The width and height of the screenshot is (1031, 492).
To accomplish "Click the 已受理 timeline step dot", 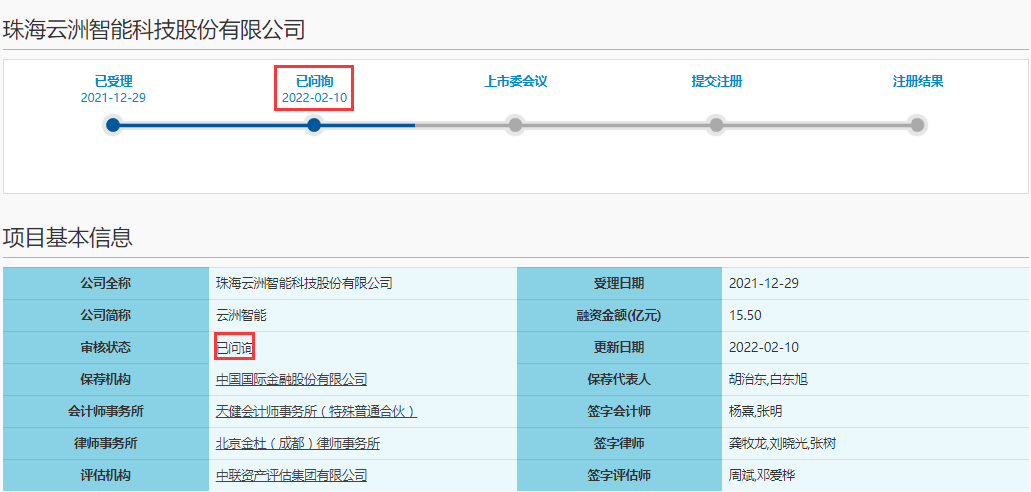I will coord(113,125).
